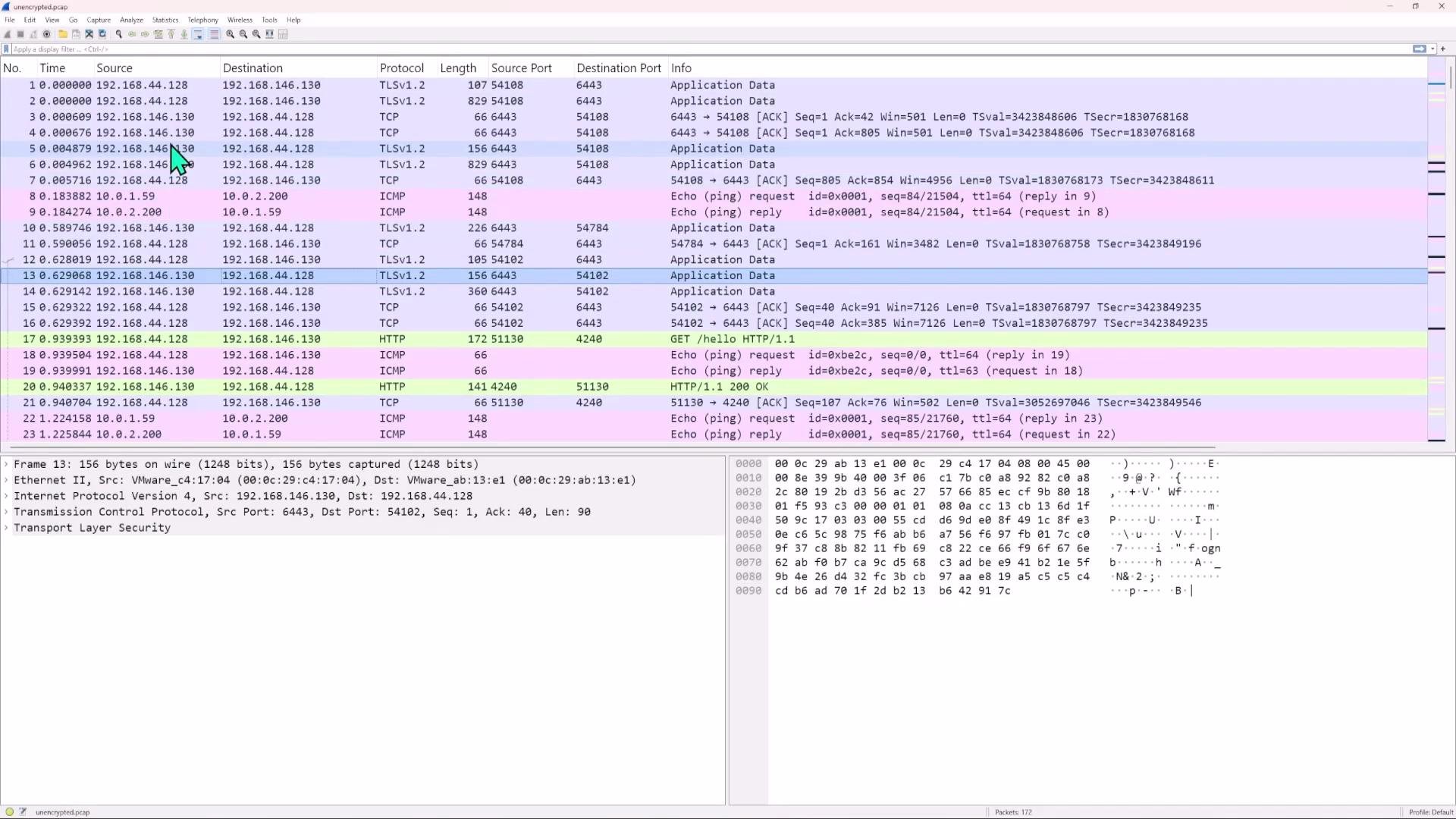Viewport: 1456px width, 819px height.
Task: Open the View menu
Action: click(52, 20)
